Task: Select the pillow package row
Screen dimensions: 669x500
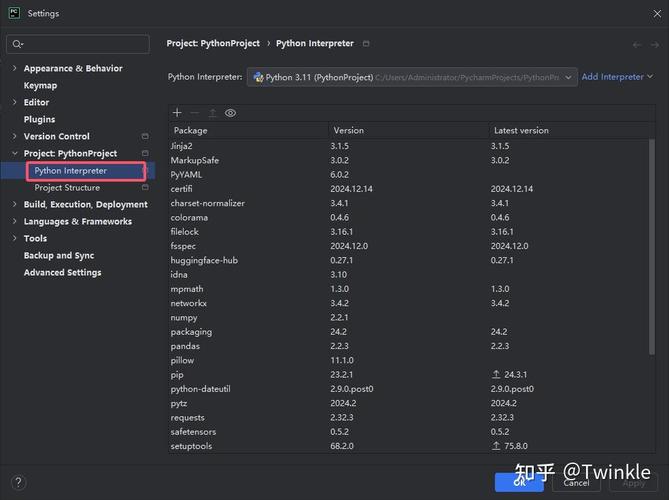Action: tap(409, 360)
